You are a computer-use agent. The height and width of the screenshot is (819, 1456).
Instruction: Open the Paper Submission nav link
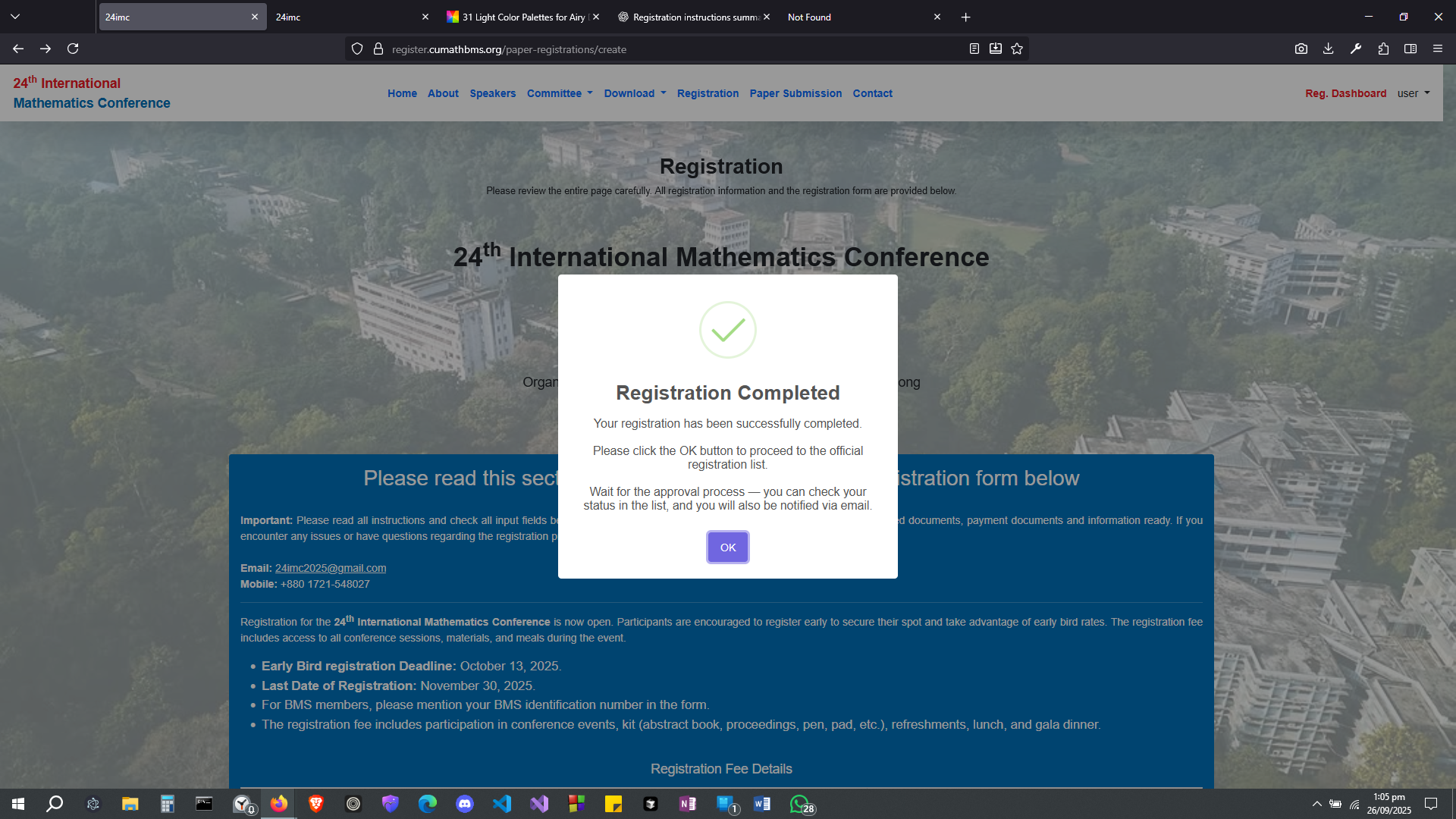coord(795,93)
